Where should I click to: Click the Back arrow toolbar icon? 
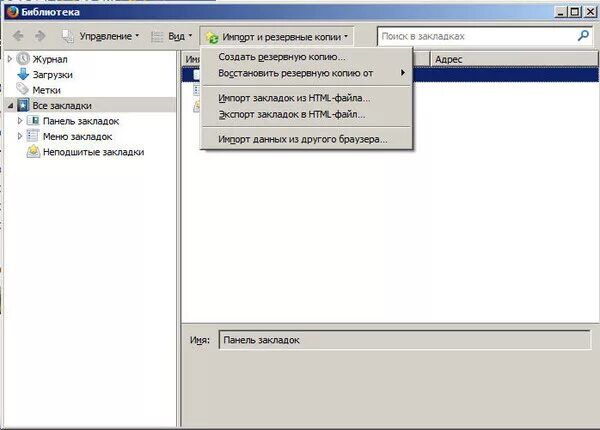(18, 36)
